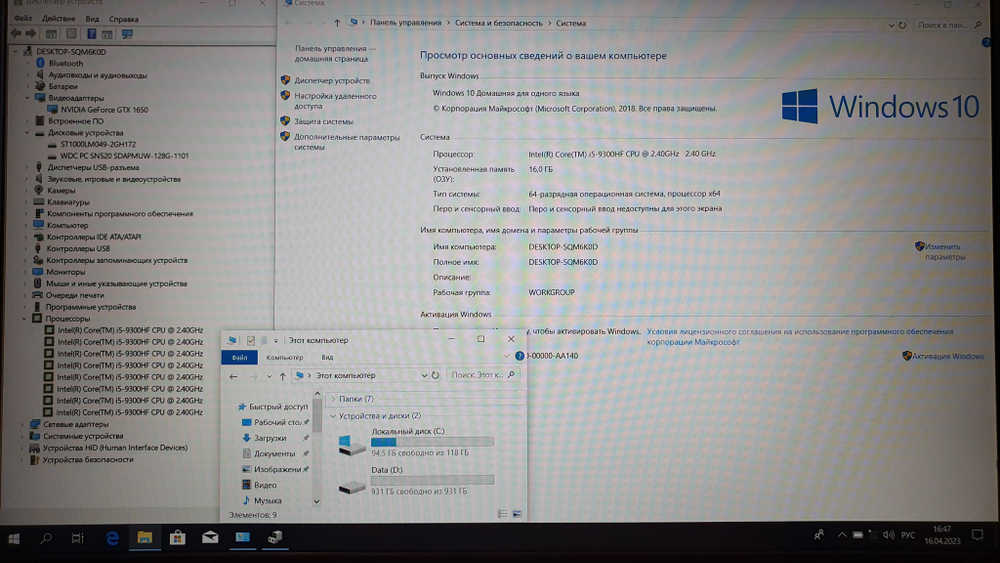
Task: Open Защита системы link
Action: tap(323, 121)
